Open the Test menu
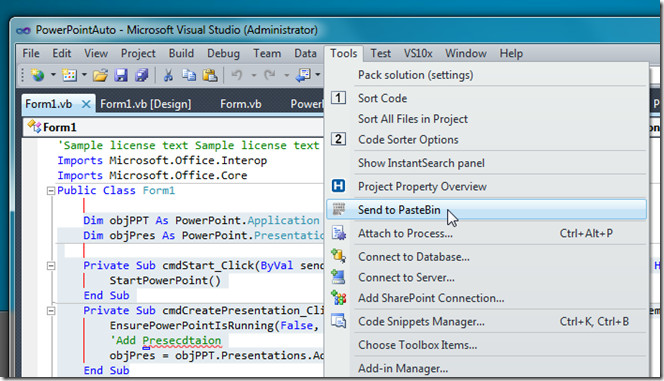Screen dimensions: 664x381 380,53
